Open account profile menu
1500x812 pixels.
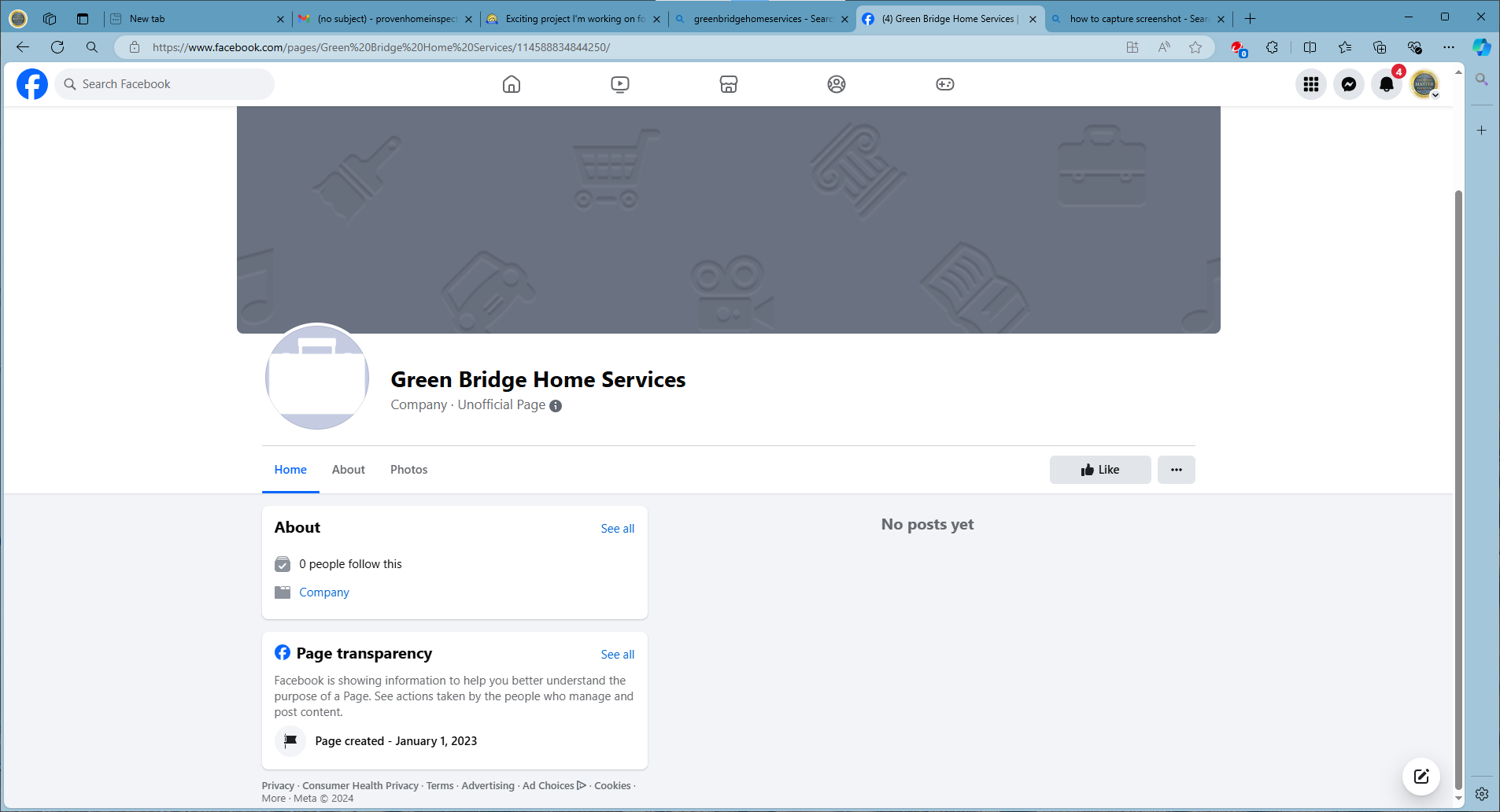click(1424, 84)
